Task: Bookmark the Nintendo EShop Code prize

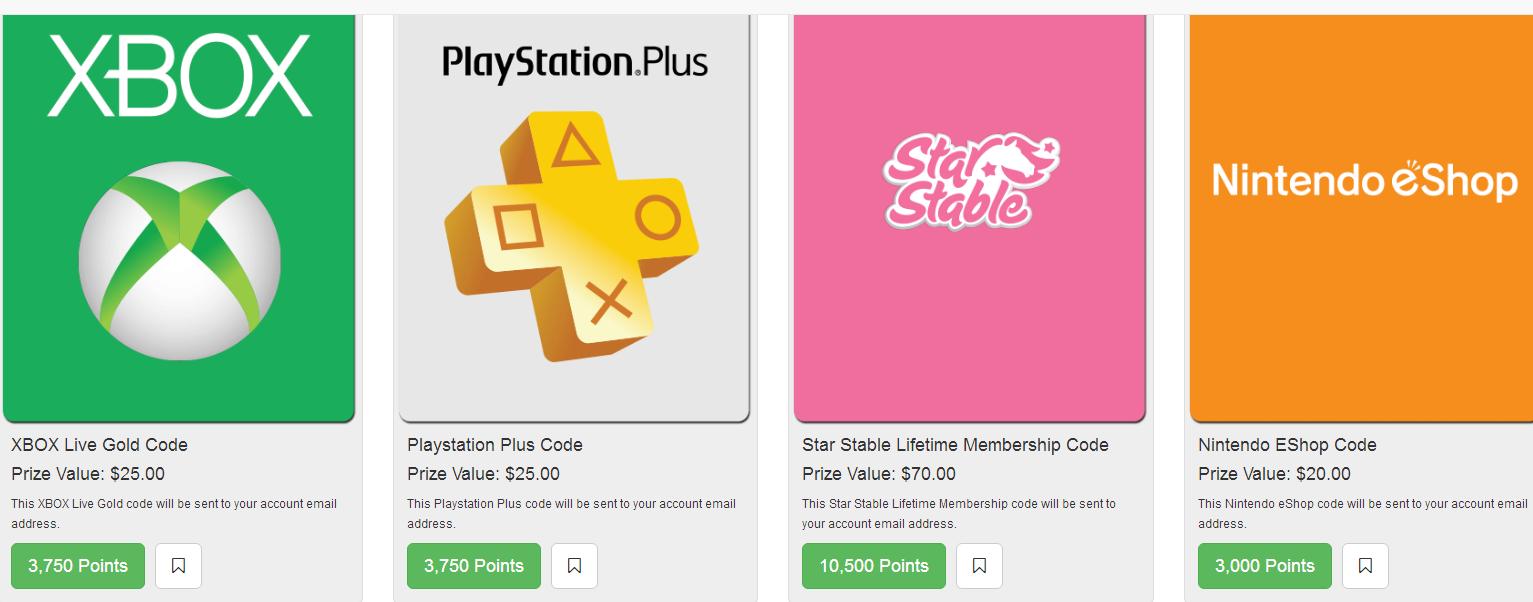Action: (x=1365, y=566)
